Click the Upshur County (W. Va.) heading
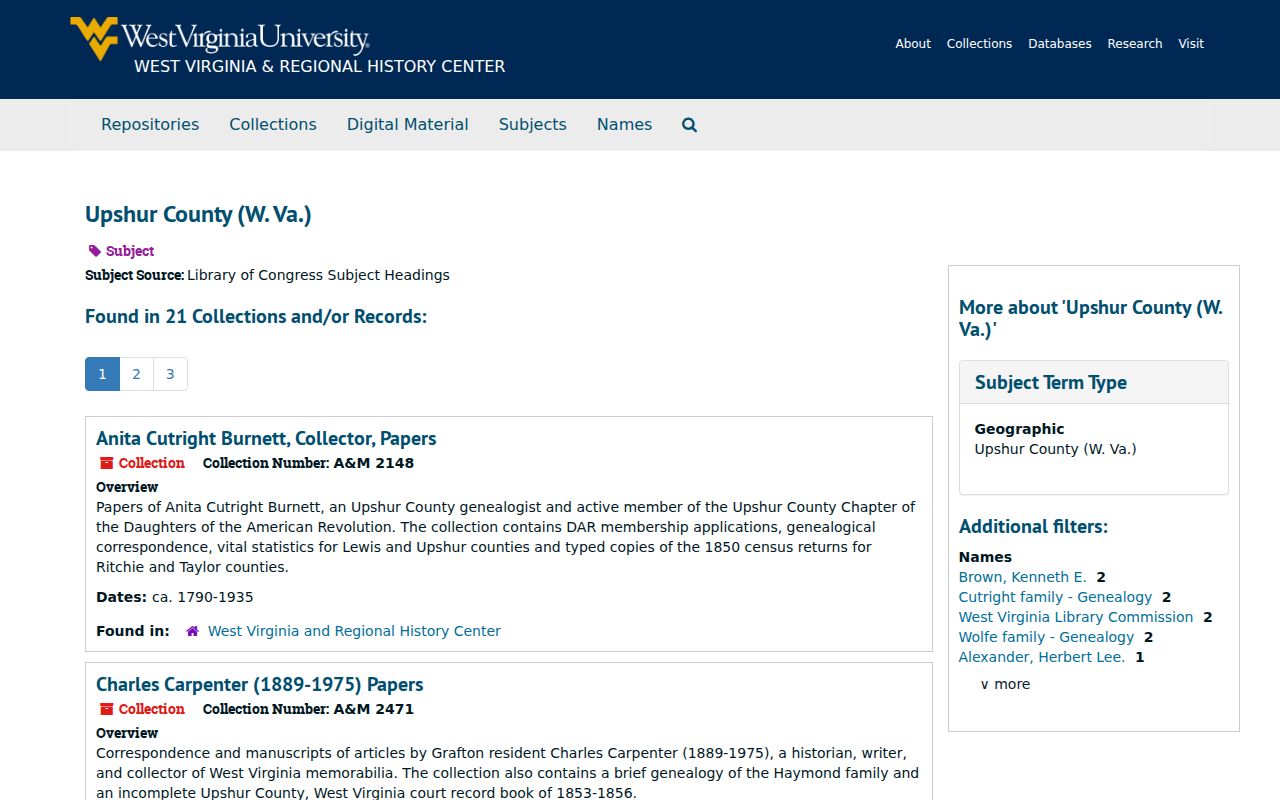The width and height of the screenshot is (1280, 800). coord(198,214)
